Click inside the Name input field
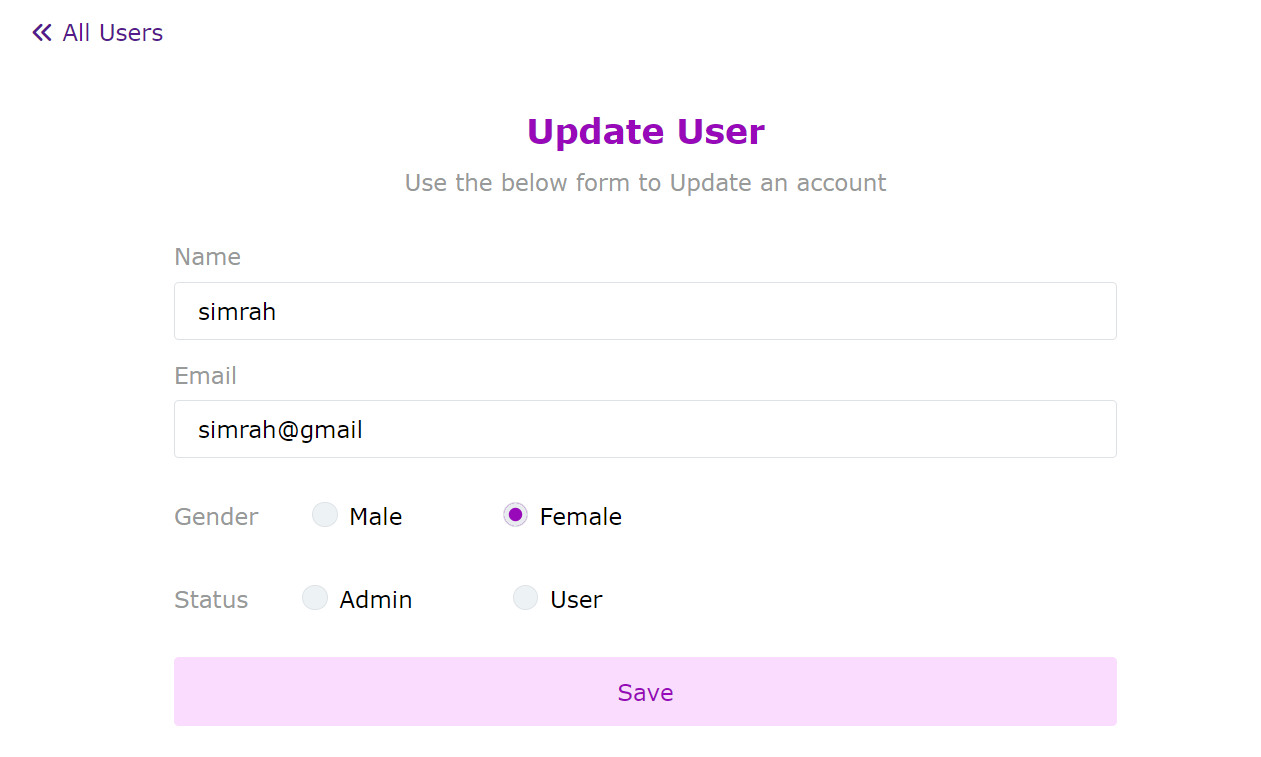 click(645, 311)
